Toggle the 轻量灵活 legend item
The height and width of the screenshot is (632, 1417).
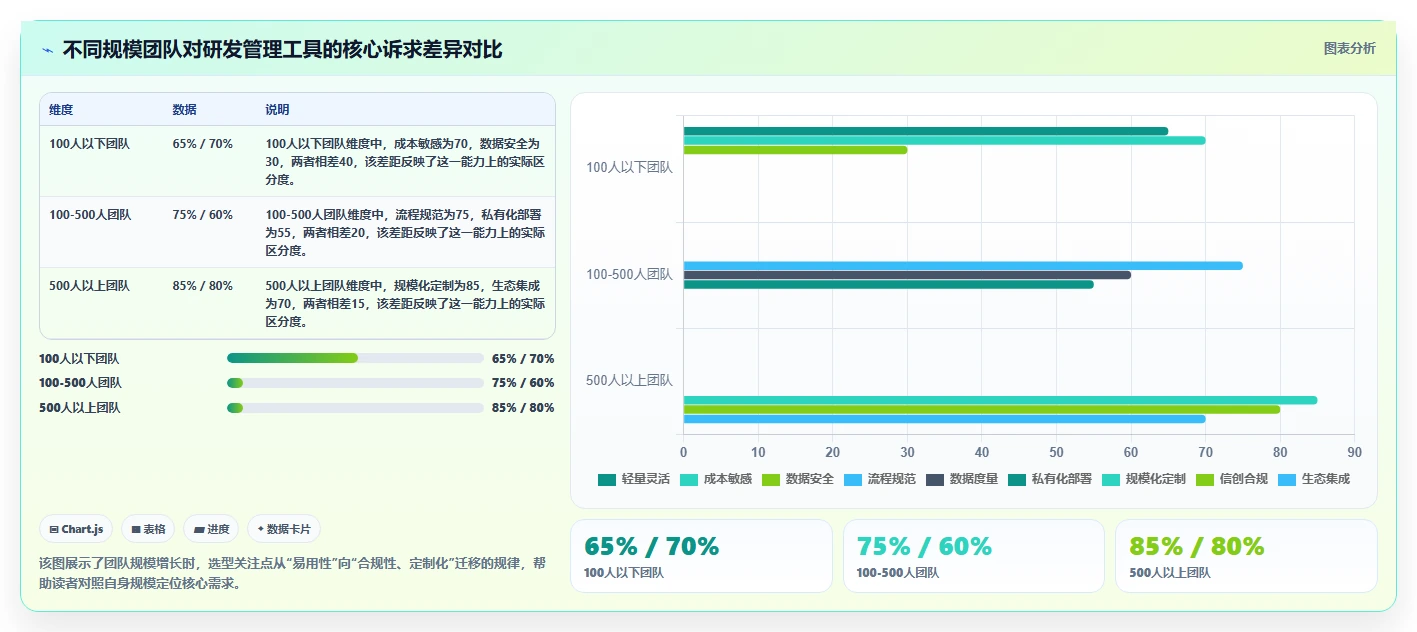click(x=634, y=479)
